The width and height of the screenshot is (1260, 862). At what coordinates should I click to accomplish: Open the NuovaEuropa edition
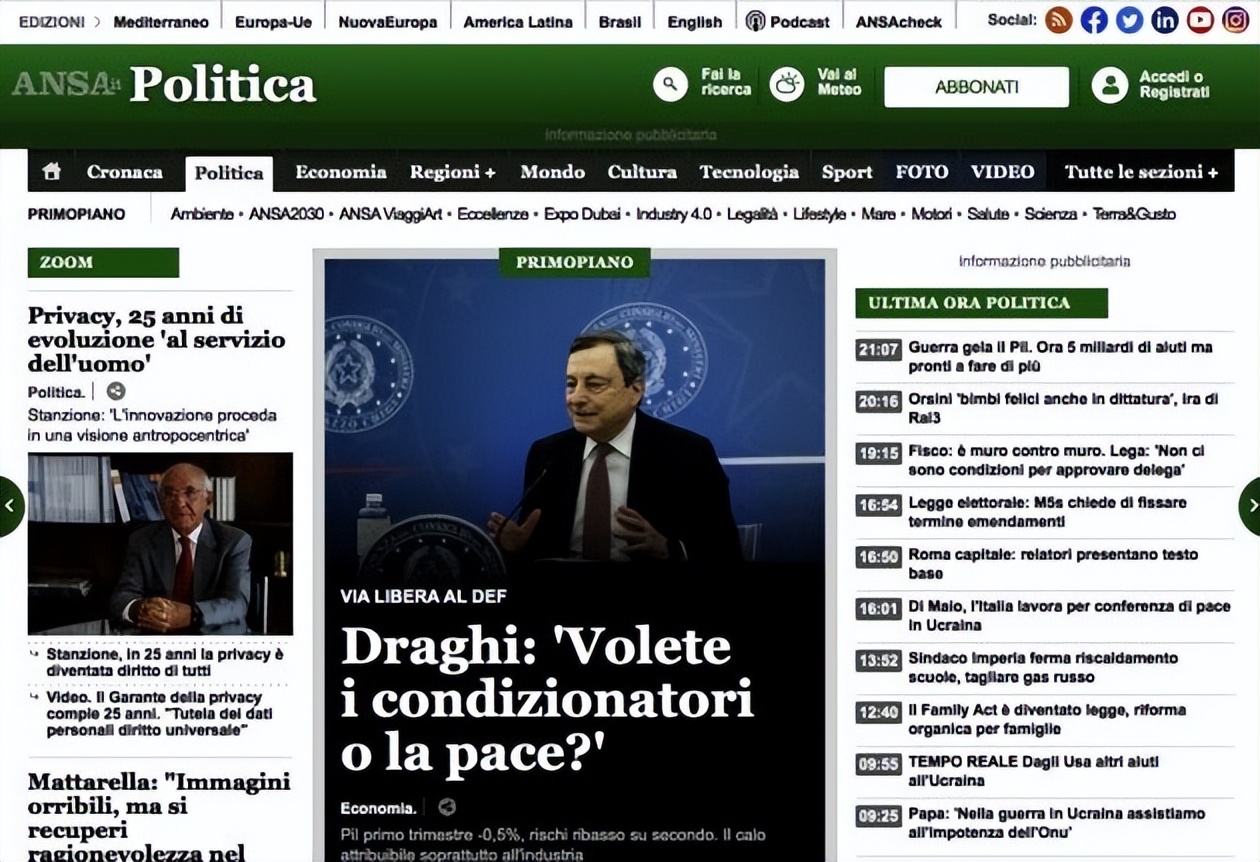coord(388,21)
